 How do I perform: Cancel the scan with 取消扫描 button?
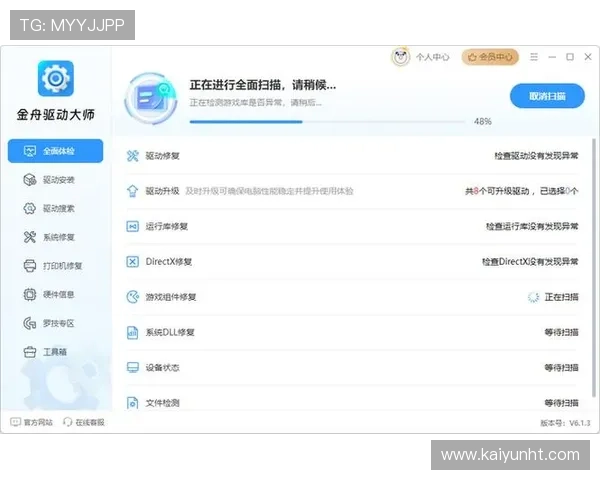[547, 96]
